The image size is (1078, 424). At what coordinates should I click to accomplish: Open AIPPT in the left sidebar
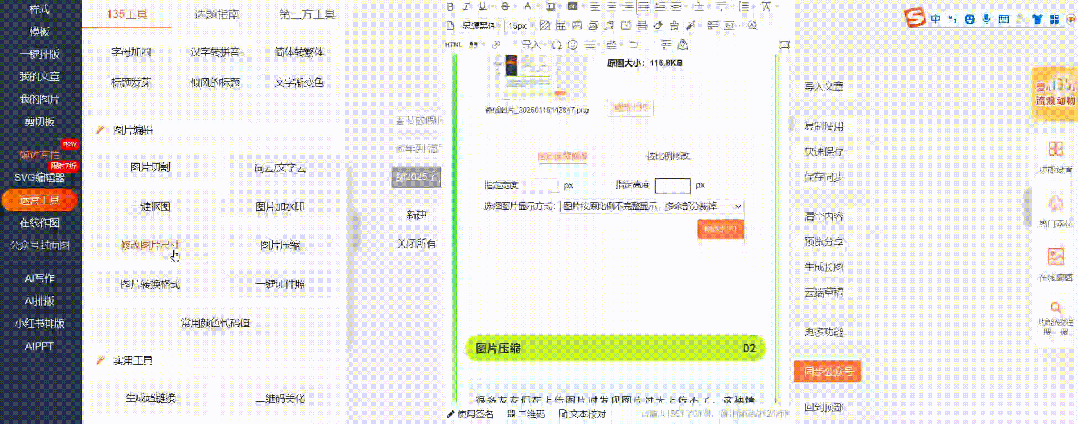point(41,346)
